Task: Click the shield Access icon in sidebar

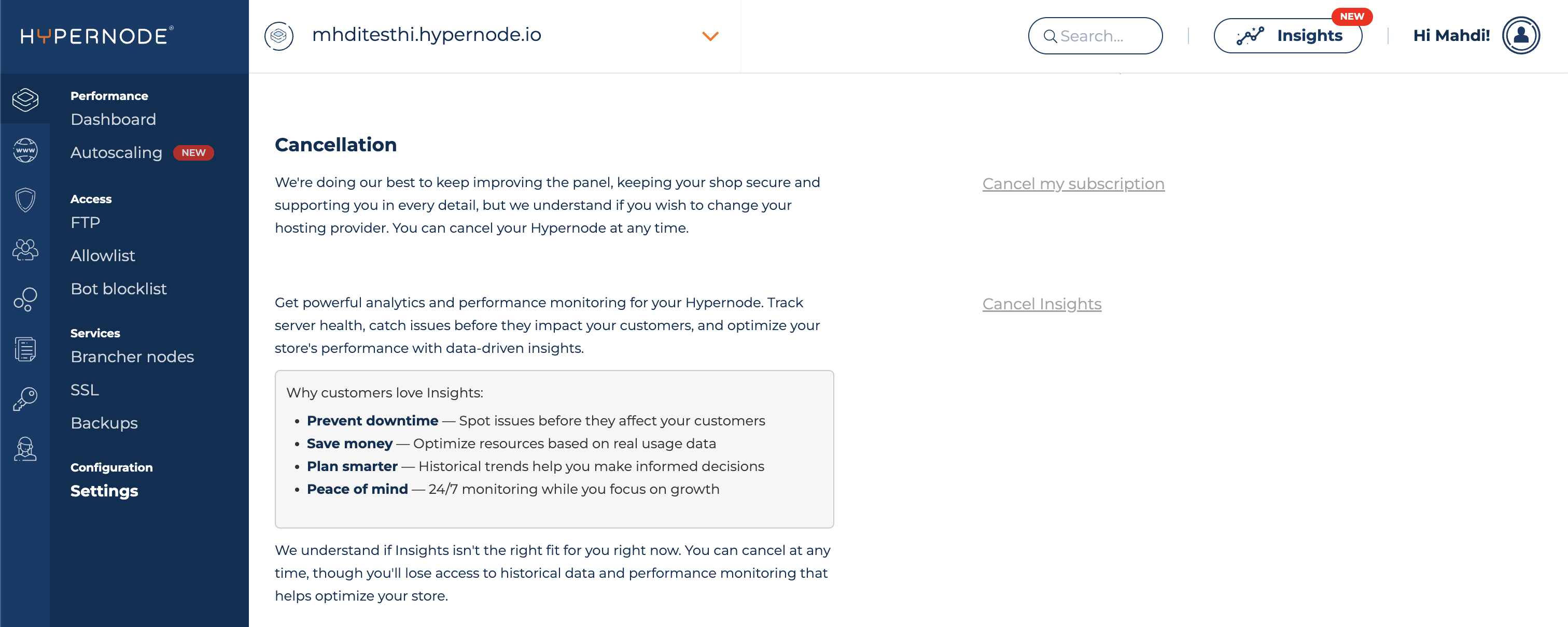Action: 25,199
